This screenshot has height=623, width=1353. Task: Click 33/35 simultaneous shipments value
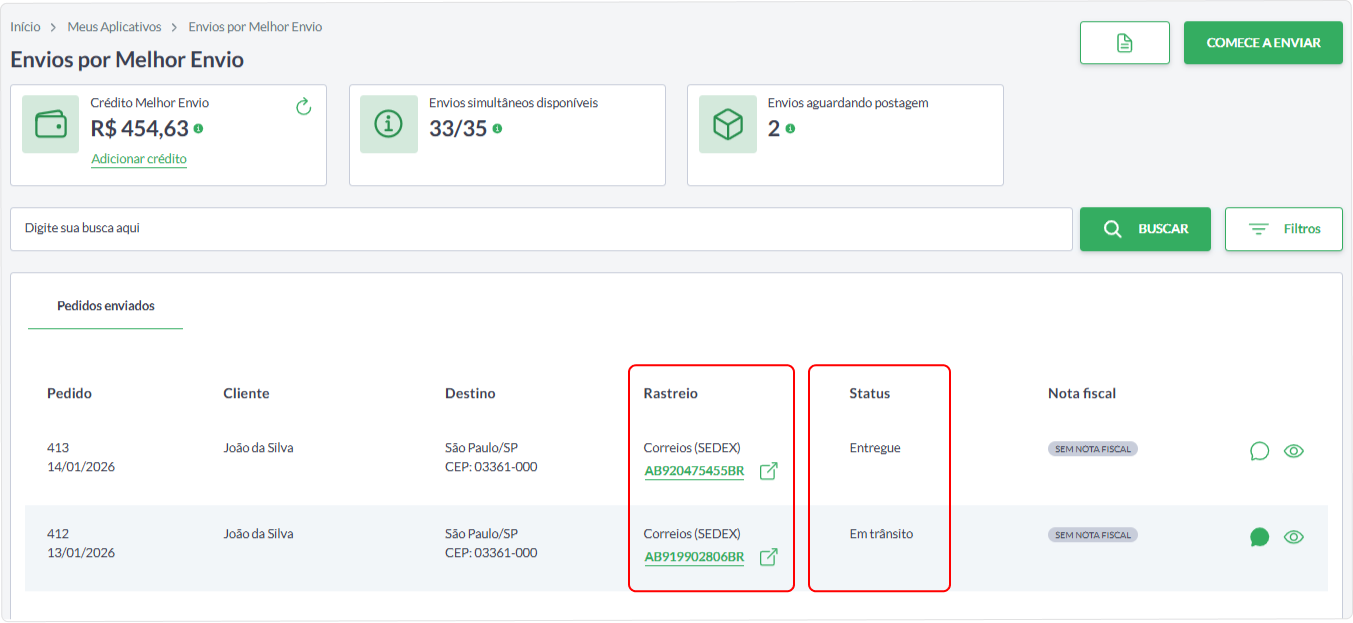(458, 128)
